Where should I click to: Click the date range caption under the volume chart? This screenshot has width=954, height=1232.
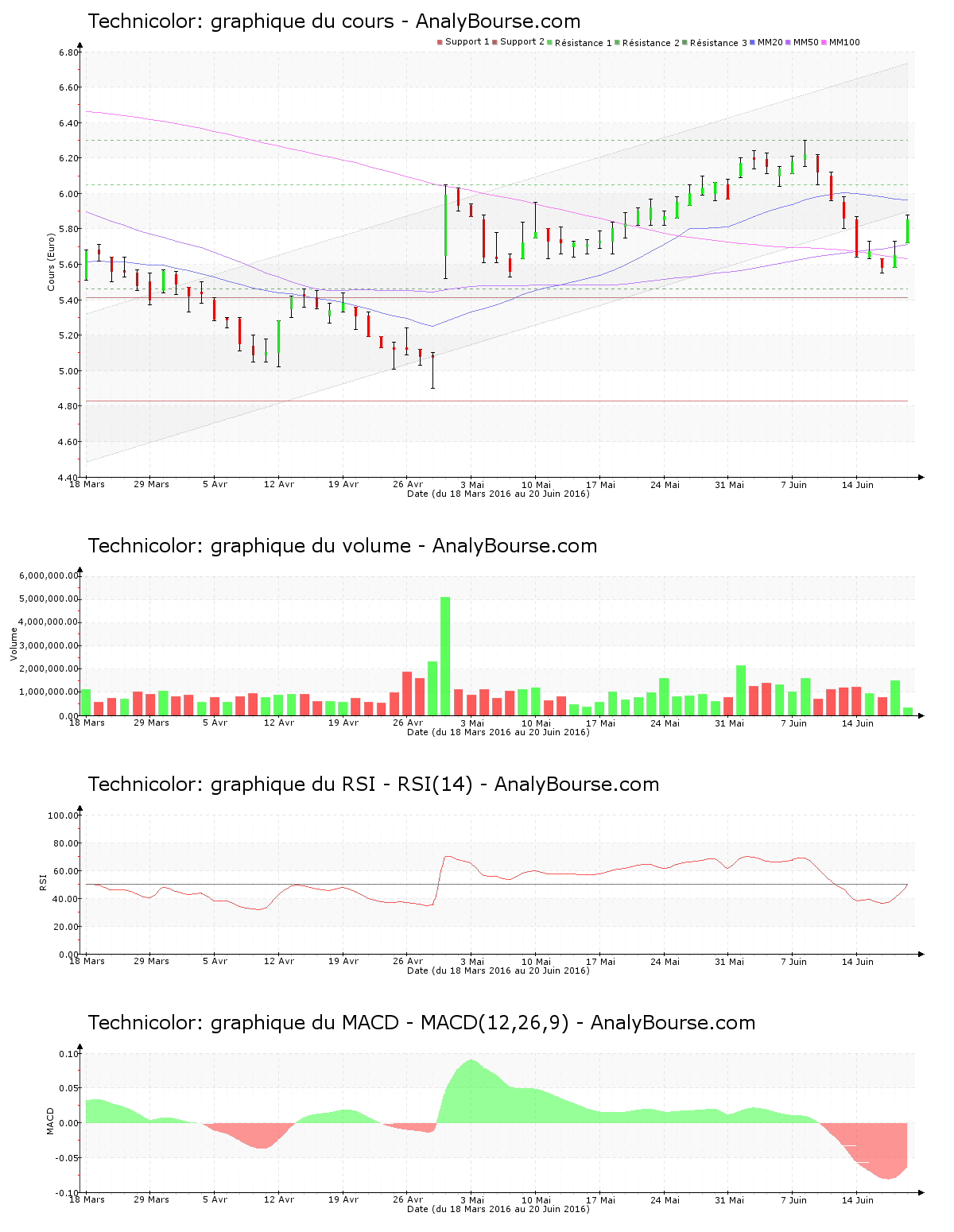498,732
